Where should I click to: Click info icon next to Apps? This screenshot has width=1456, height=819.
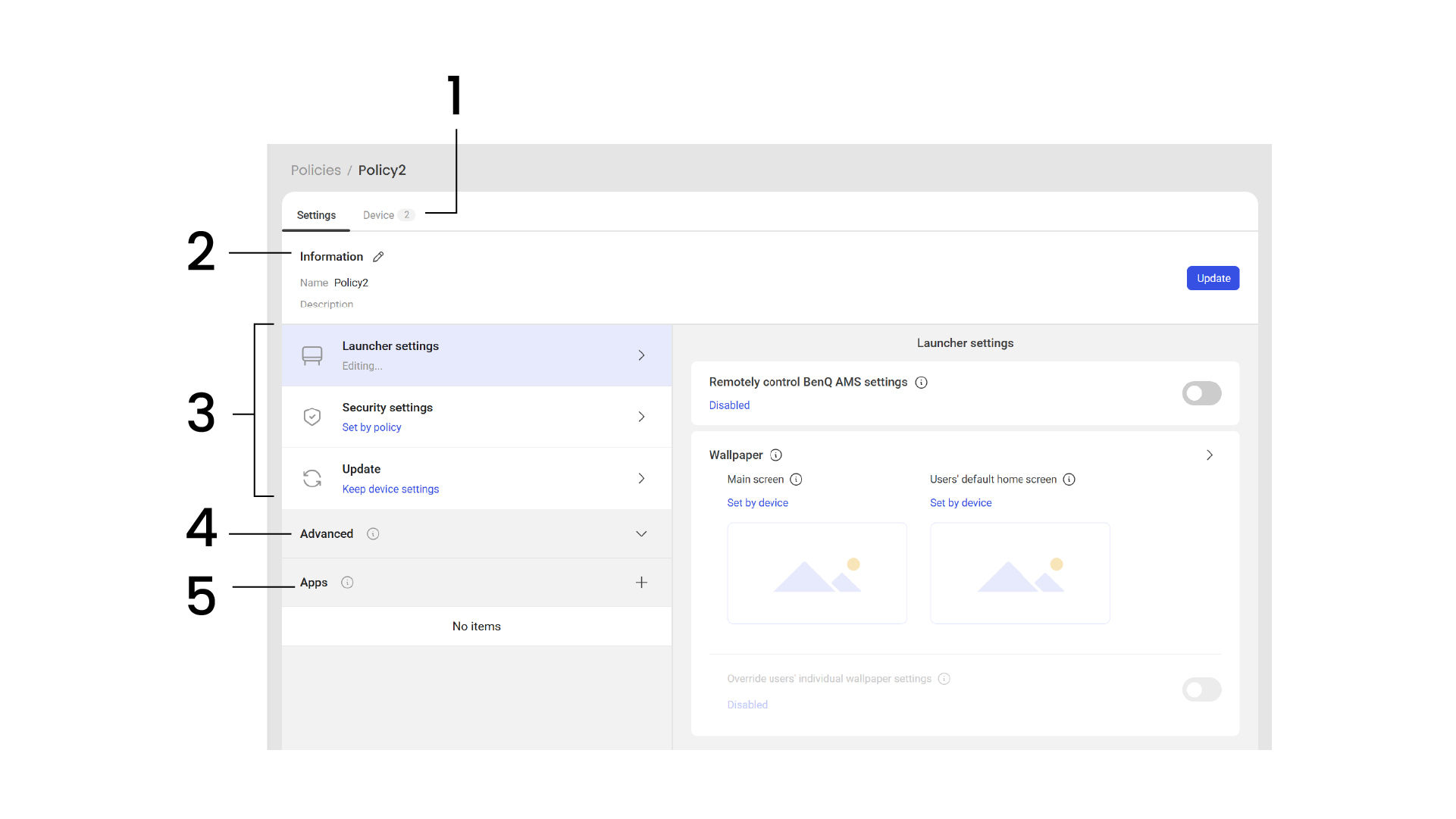tap(347, 583)
